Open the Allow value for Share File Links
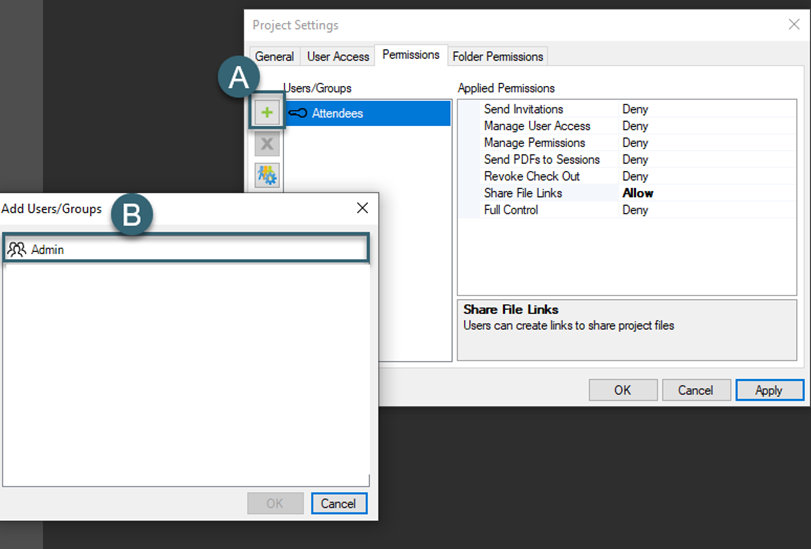Screen dimensions: 811x549 tap(637, 193)
